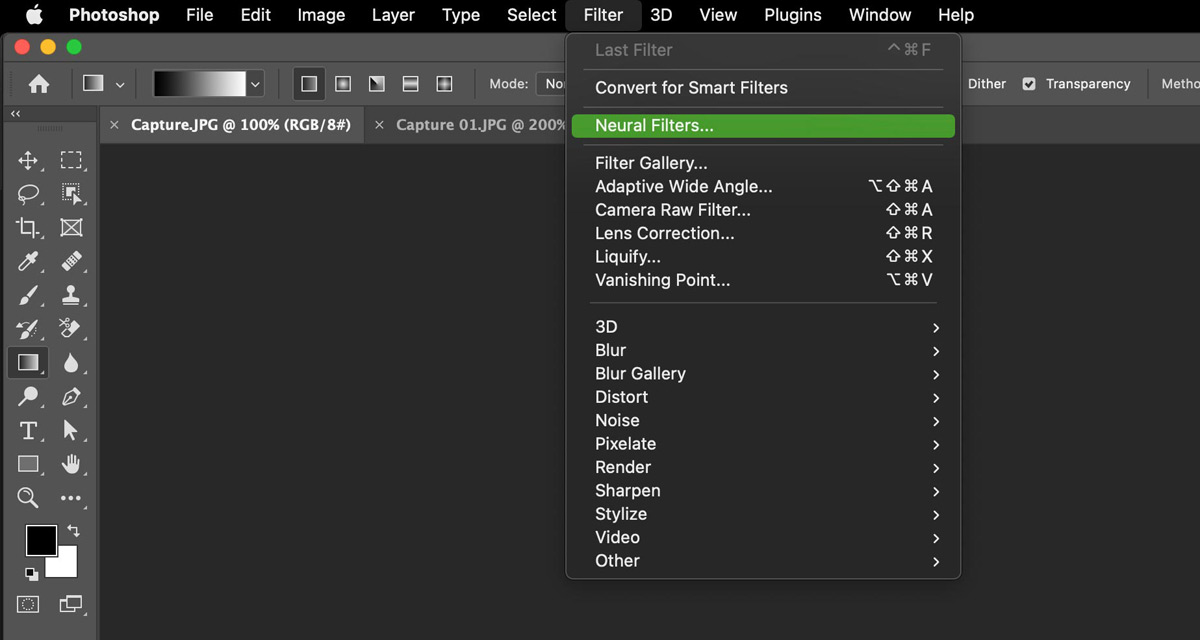Select the Path Selection tool

click(71, 431)
